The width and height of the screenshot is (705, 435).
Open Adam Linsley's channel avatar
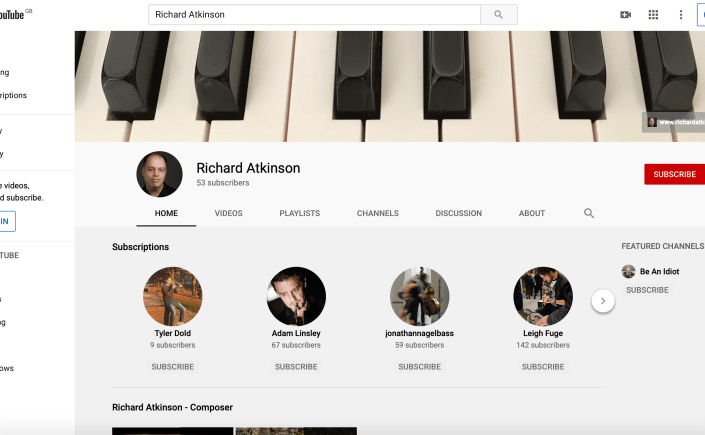[296, 296]
